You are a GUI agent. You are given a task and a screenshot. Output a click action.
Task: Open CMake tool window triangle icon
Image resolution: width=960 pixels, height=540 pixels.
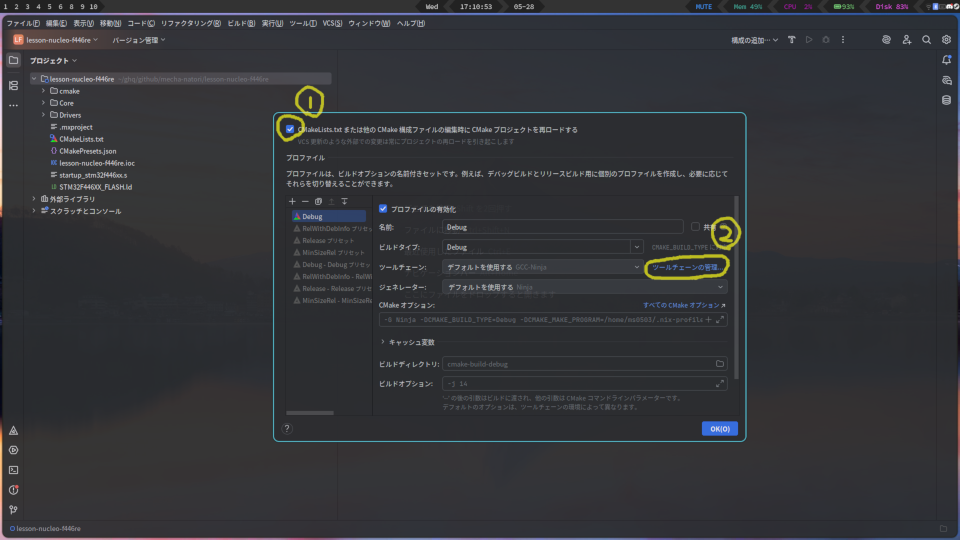[x=13, y=430]
